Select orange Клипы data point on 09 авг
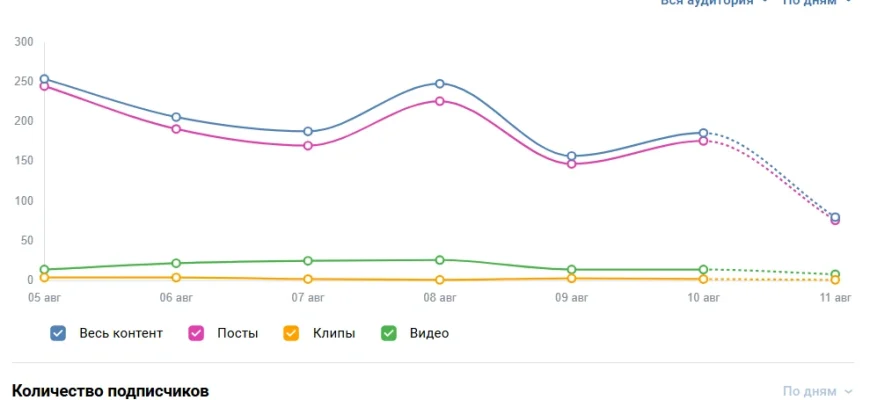This screenshot has width=870, height=400. [572, 278]
